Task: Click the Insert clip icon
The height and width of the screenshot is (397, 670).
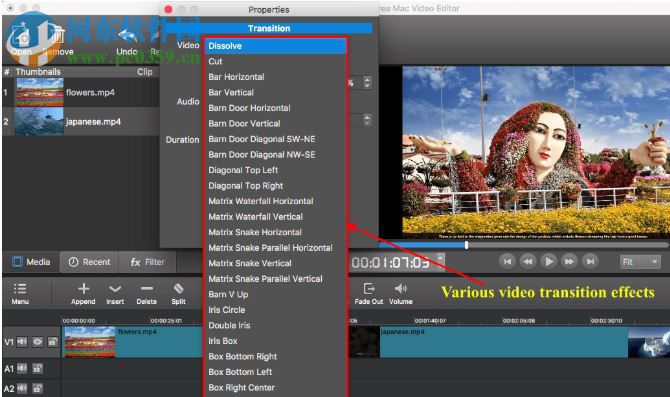Action: [x=115, y=294]
